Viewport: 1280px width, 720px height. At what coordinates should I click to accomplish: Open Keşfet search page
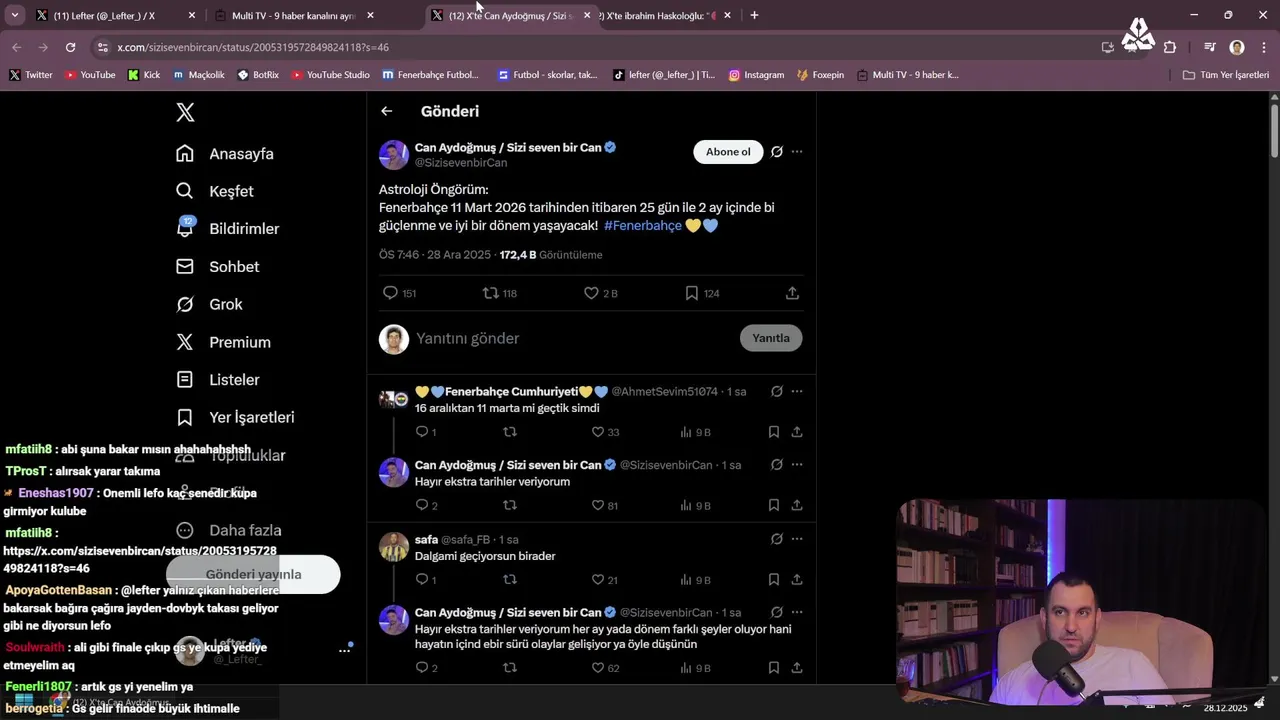tap(215, 191)
